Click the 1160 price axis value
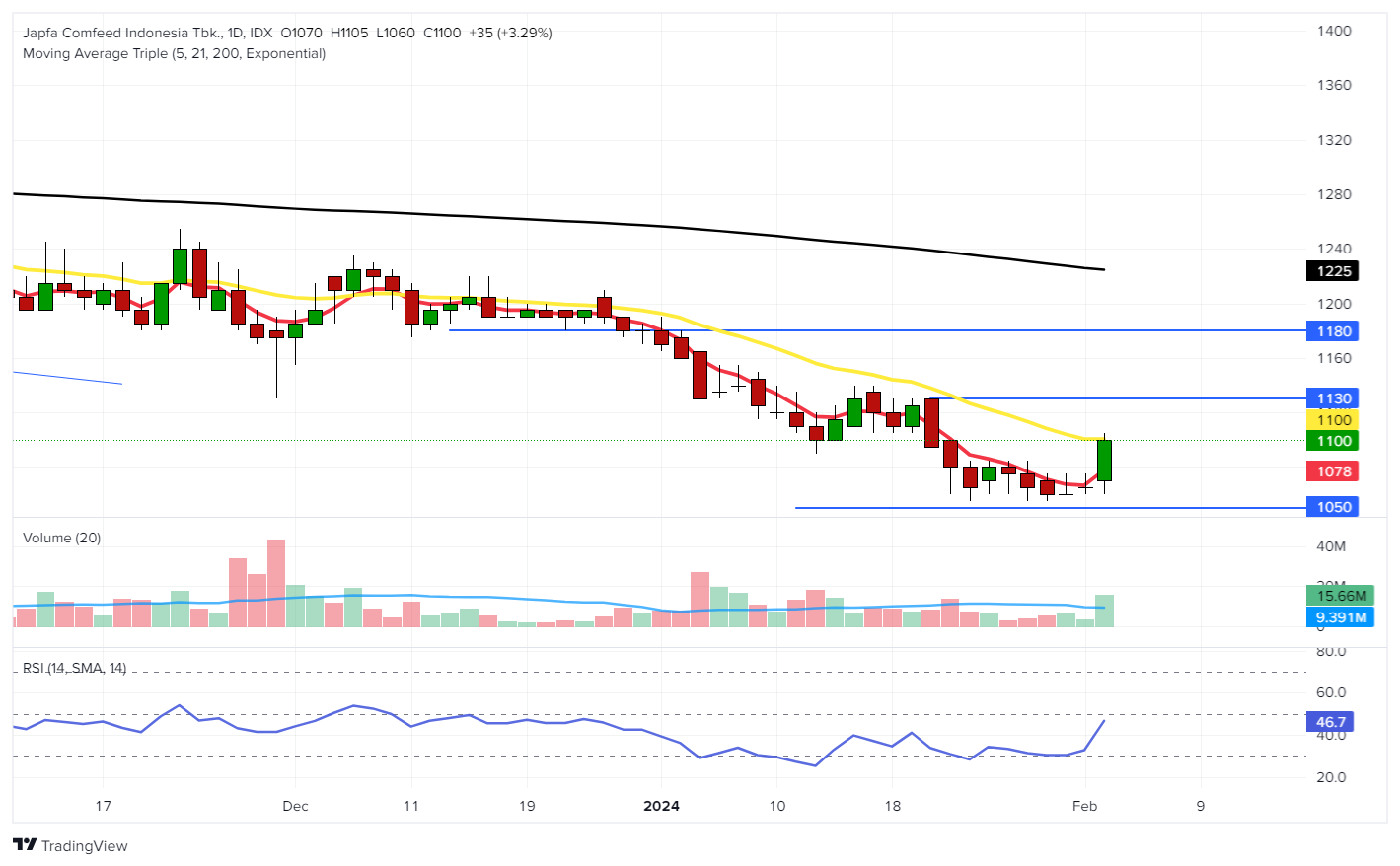This screenshot has height=866, width=1400. 1334,358
